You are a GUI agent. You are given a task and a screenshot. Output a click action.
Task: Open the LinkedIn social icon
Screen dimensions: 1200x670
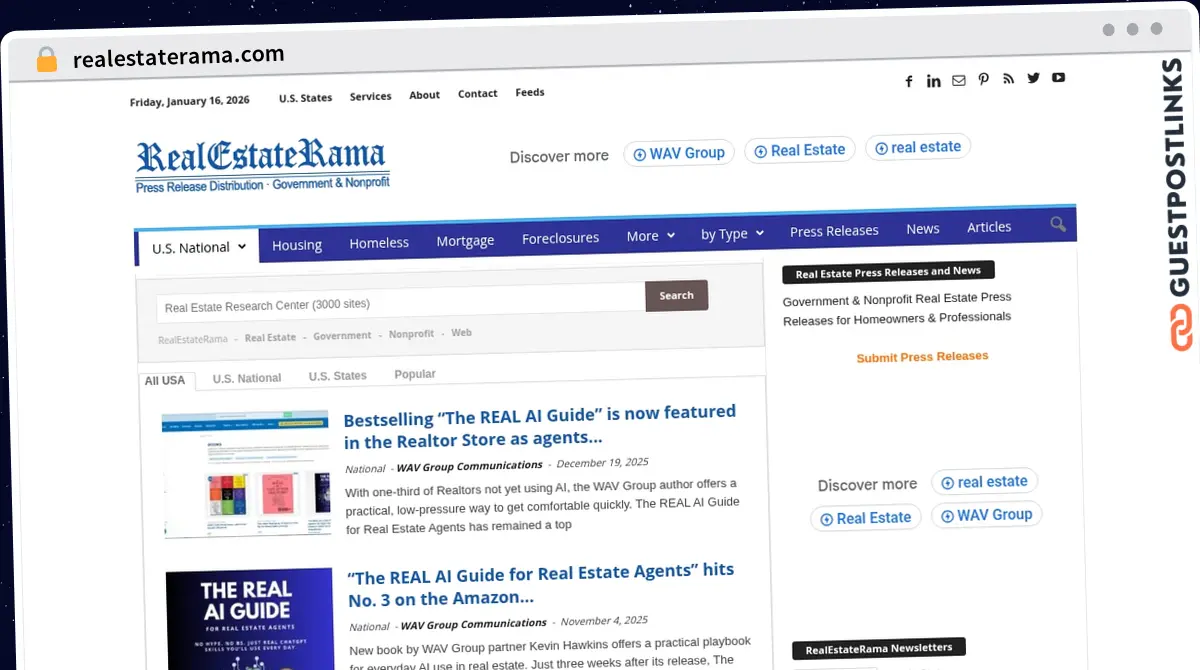[x=933, y=81]
